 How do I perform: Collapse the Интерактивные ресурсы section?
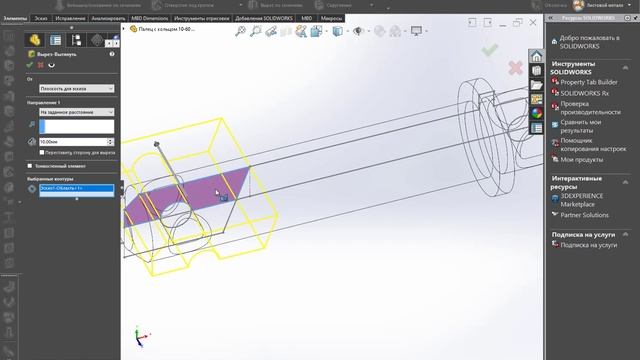pos(625,182)
